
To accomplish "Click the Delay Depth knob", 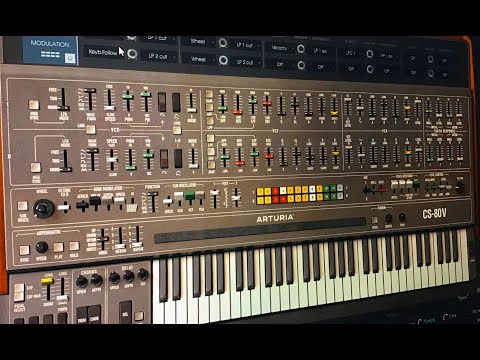I will [129, 276].
